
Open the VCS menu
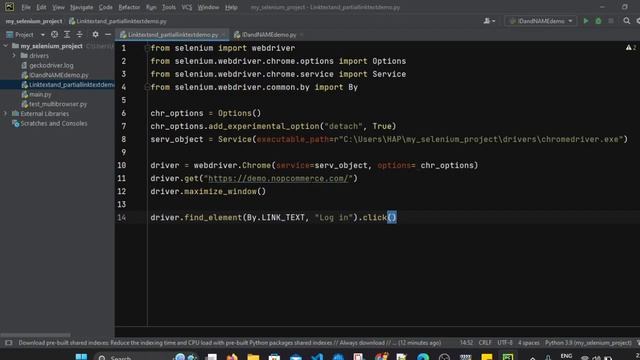[187, 7]
